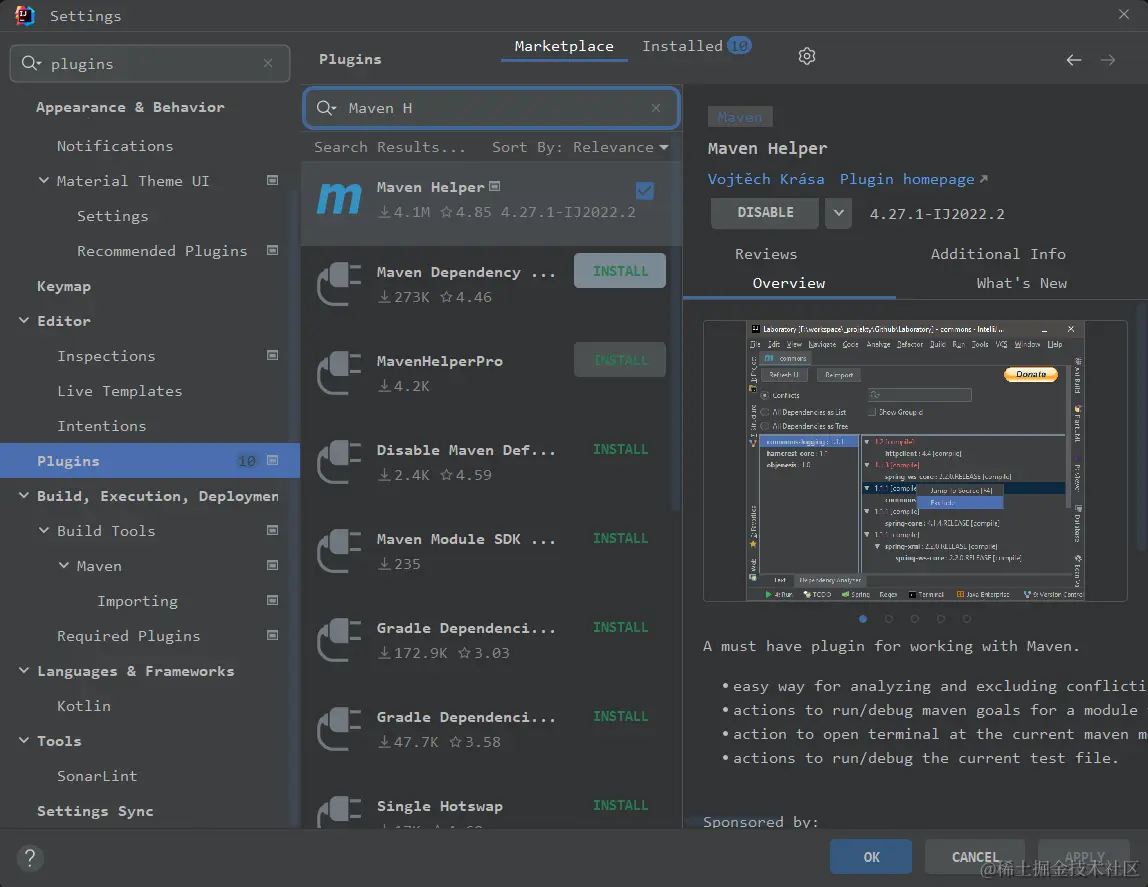This screenshot has width=1148, height=887.
Task: Click project-level icon beside Material Theme UI
Action: (x=272, y=180)
